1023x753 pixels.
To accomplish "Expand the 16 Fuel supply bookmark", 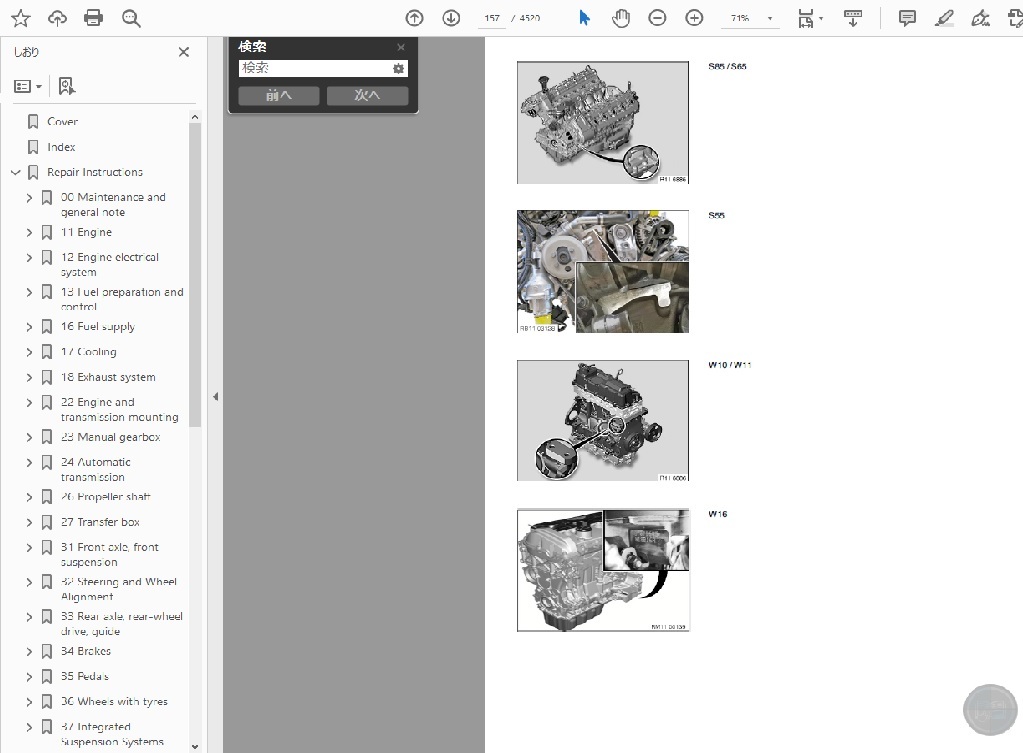I will point(29,326).
